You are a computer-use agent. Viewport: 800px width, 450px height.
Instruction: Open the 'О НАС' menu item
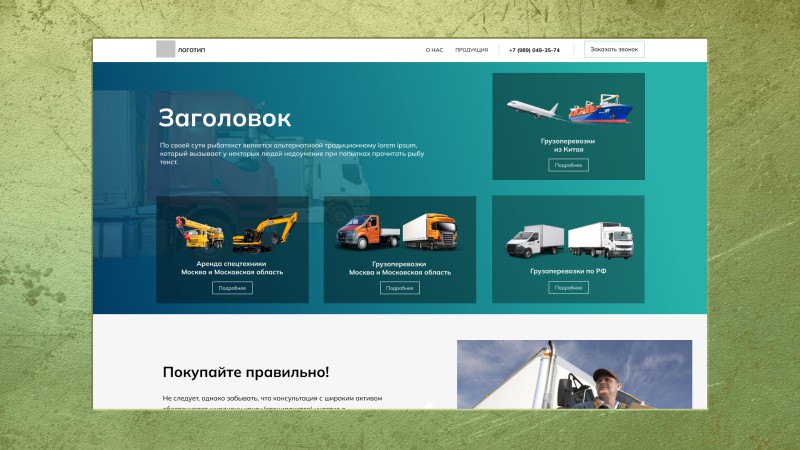click(434, 50)
